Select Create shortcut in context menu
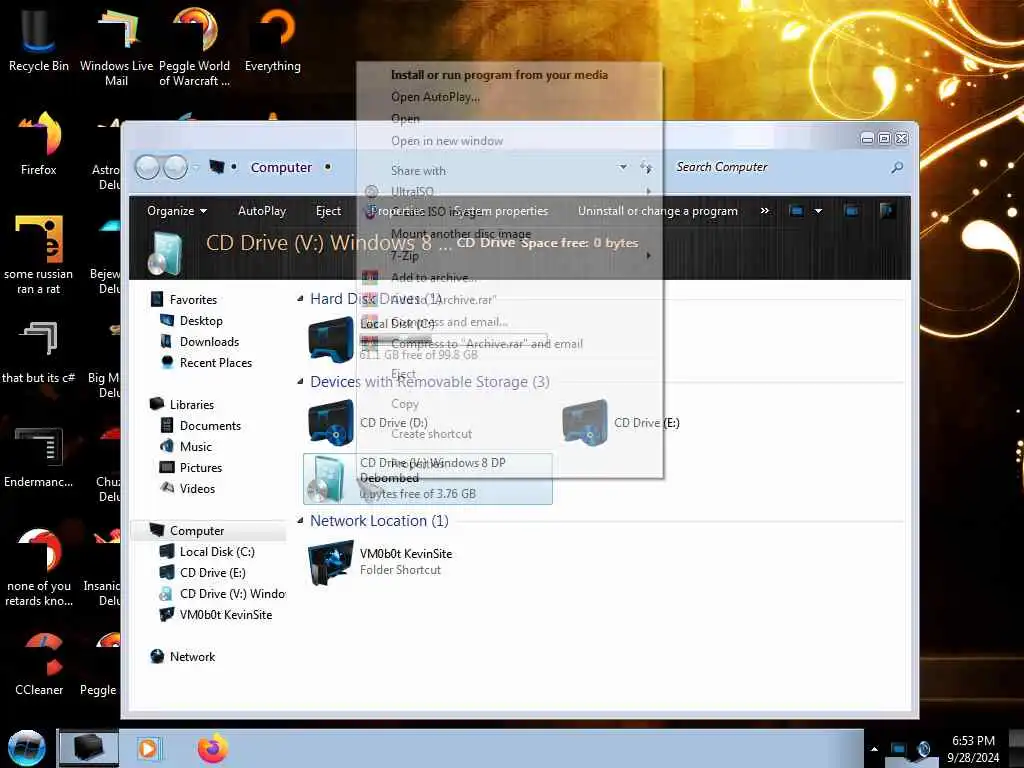Screen dimensions: 1024x768 tap(432, 434)
